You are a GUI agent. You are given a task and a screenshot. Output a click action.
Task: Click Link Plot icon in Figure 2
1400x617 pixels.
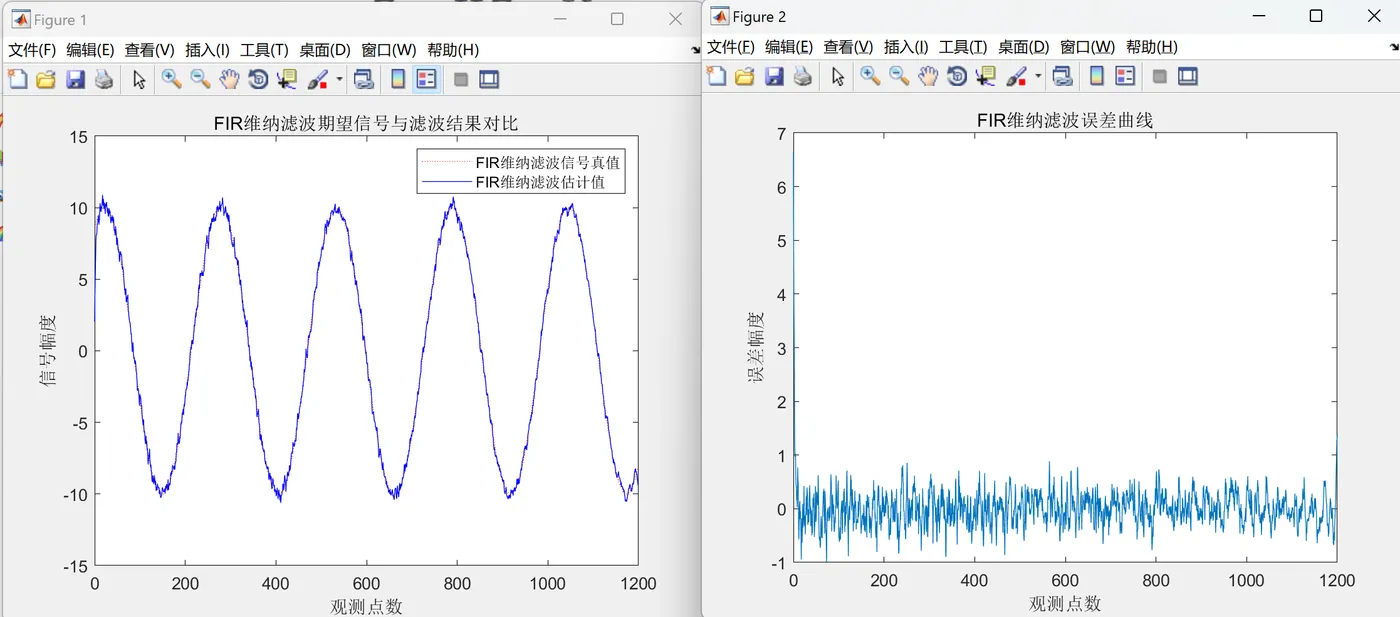tap(1063, 76)
